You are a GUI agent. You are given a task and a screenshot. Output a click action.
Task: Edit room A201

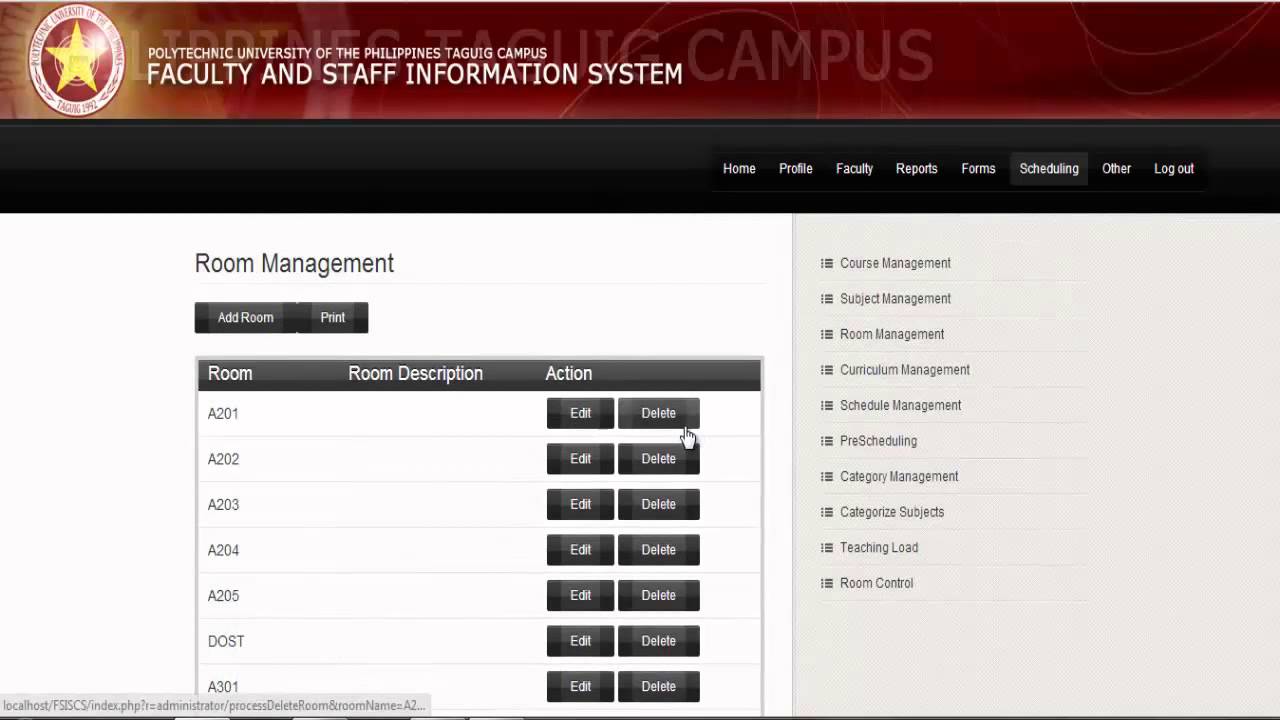tap(580, 413)
